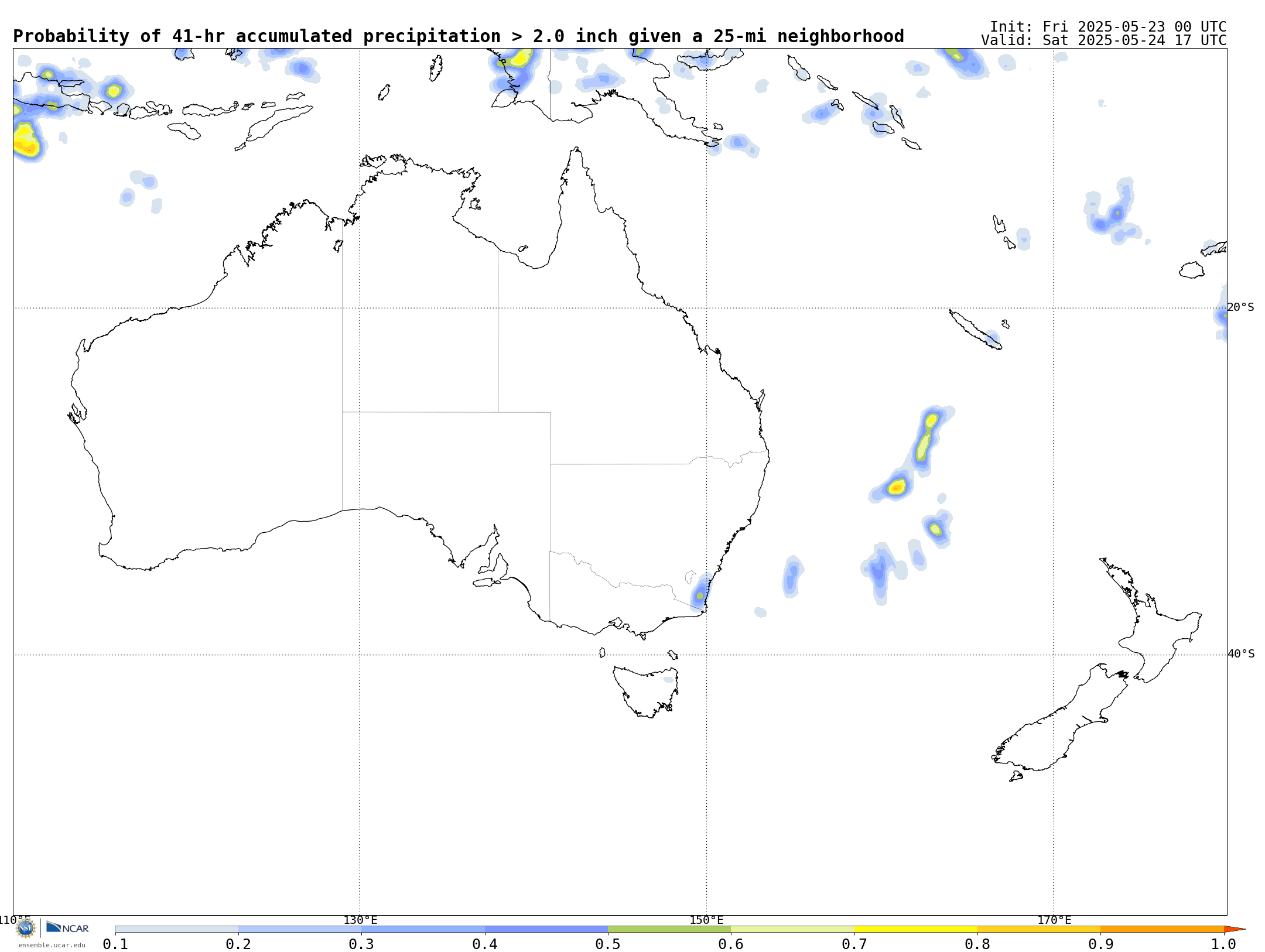Click the 1.0 colorbar tick label
The width and height of the screenshot is (1265, 952).
tap(1224, 944)
